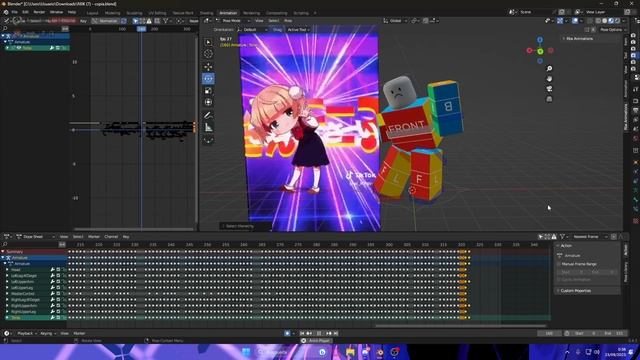Open the Pose menu in viewport header
The image size is (640, 360).
tap(288, 20)
